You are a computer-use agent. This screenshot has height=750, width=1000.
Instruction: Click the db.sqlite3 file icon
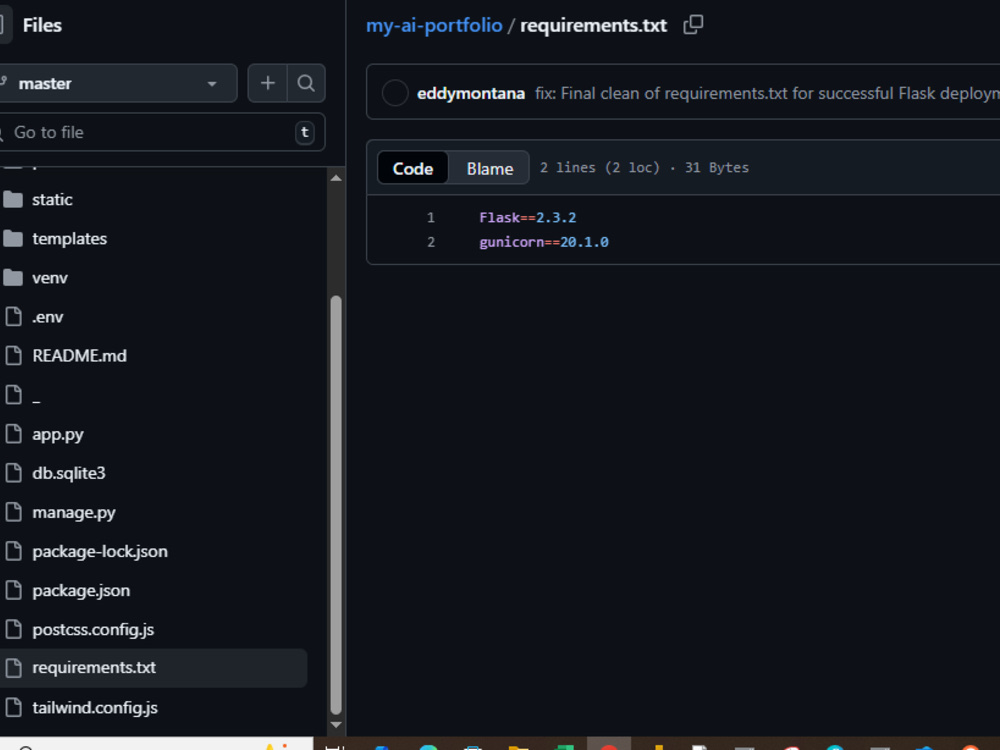[13, 473]
